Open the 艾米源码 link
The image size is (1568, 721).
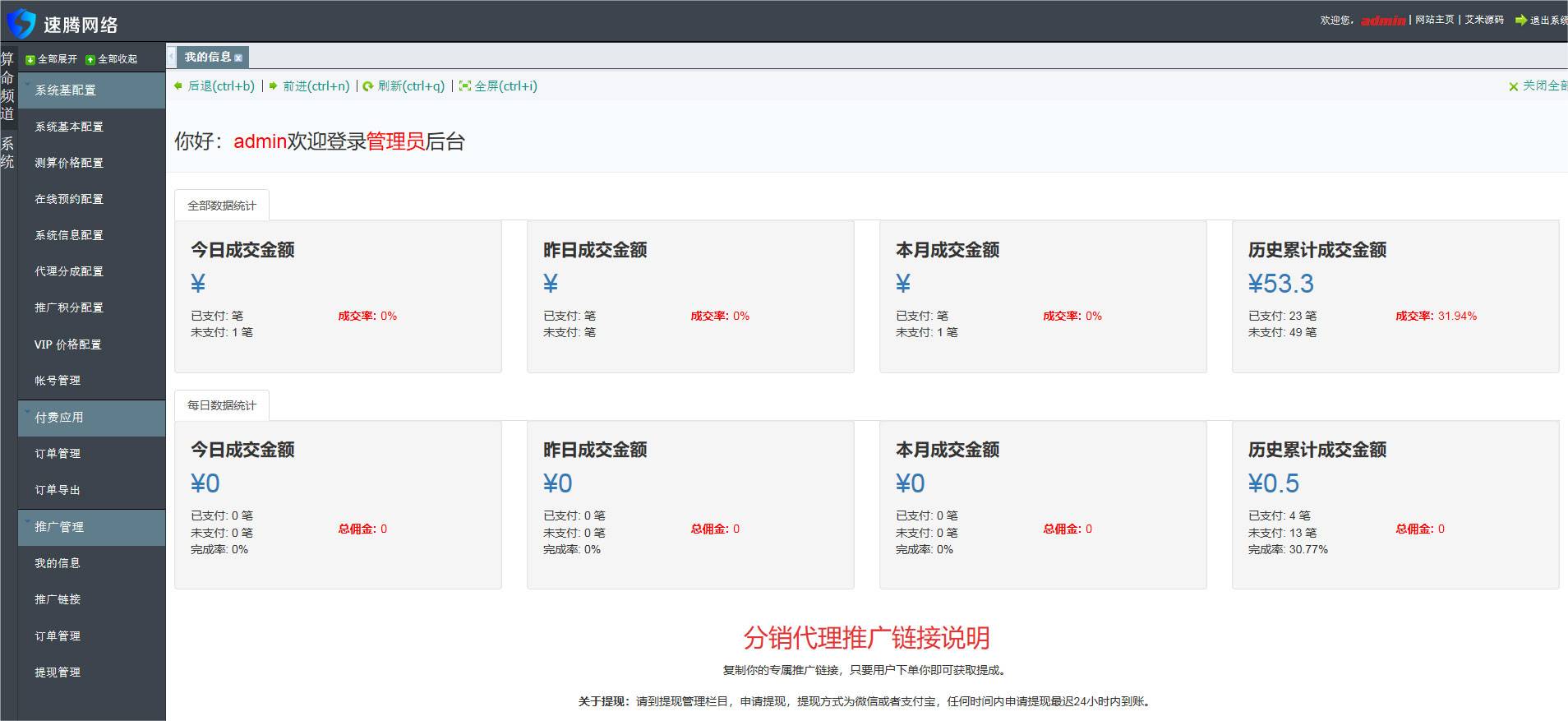pyautogui.click(x=1484, y=20)
